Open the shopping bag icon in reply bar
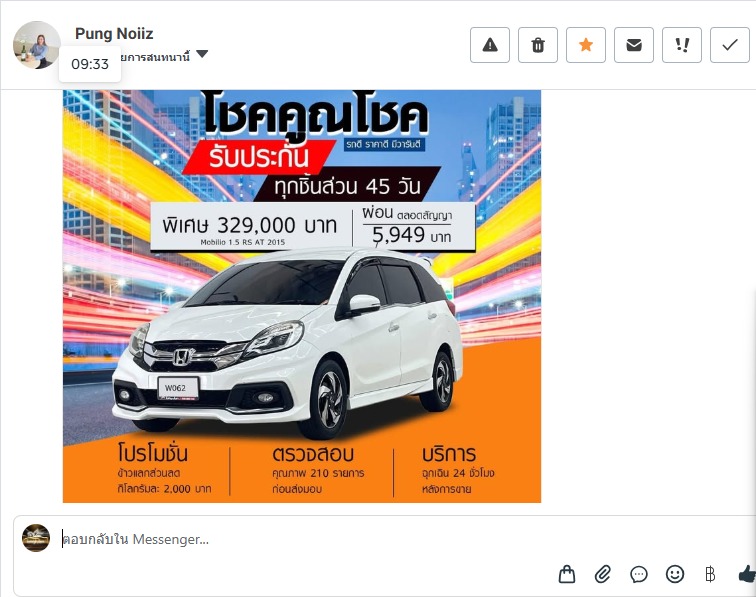 [567, 574]
